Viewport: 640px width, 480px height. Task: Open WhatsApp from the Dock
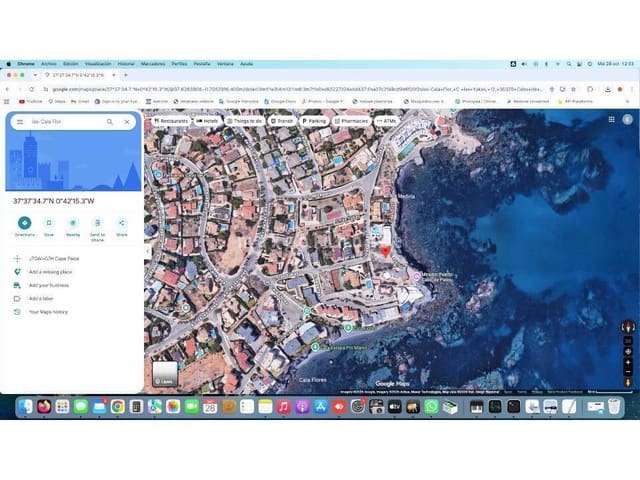pyautogui.click(x=431, y=407)
